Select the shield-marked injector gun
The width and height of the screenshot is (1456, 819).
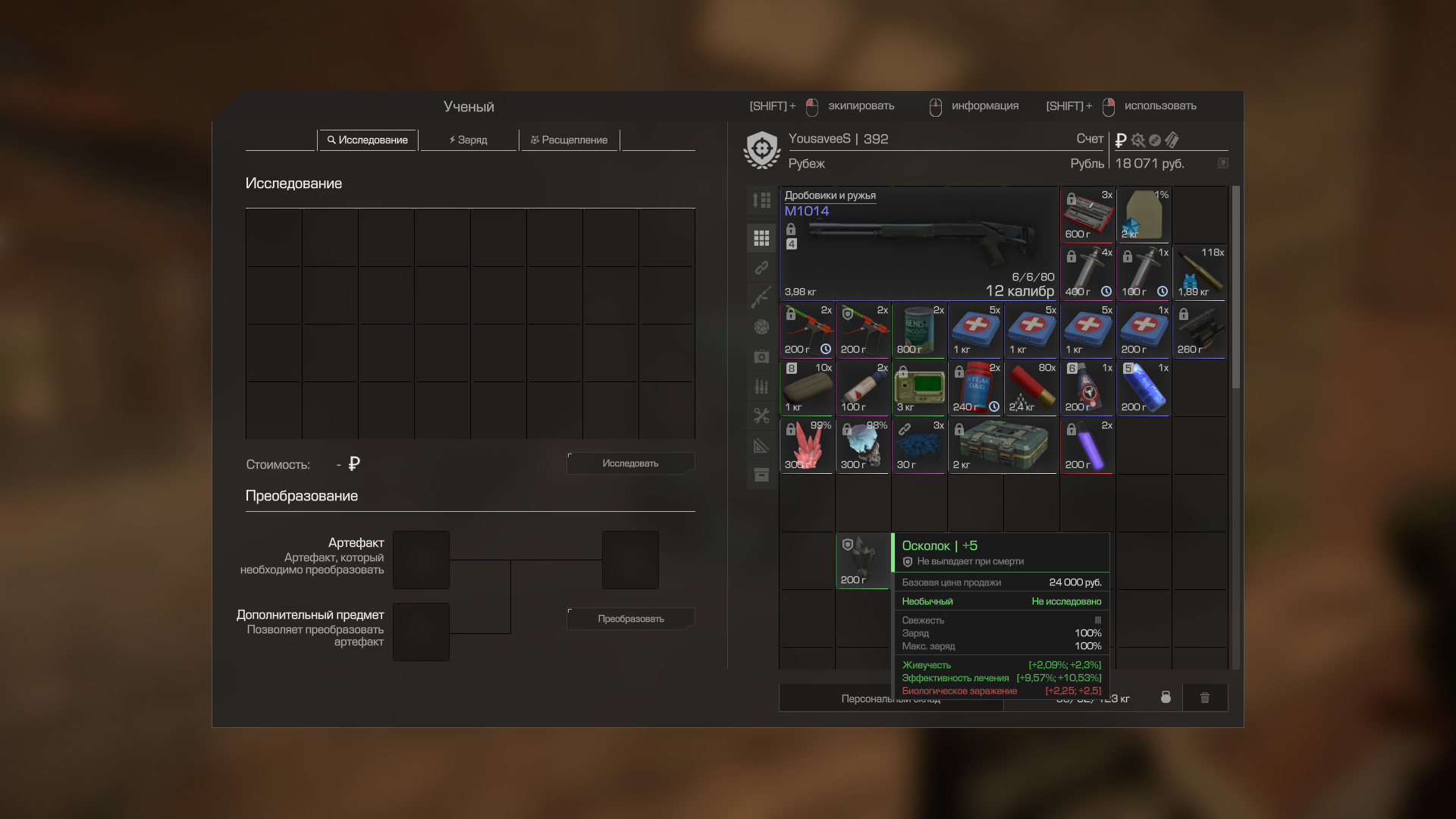[x=863, y=330]
